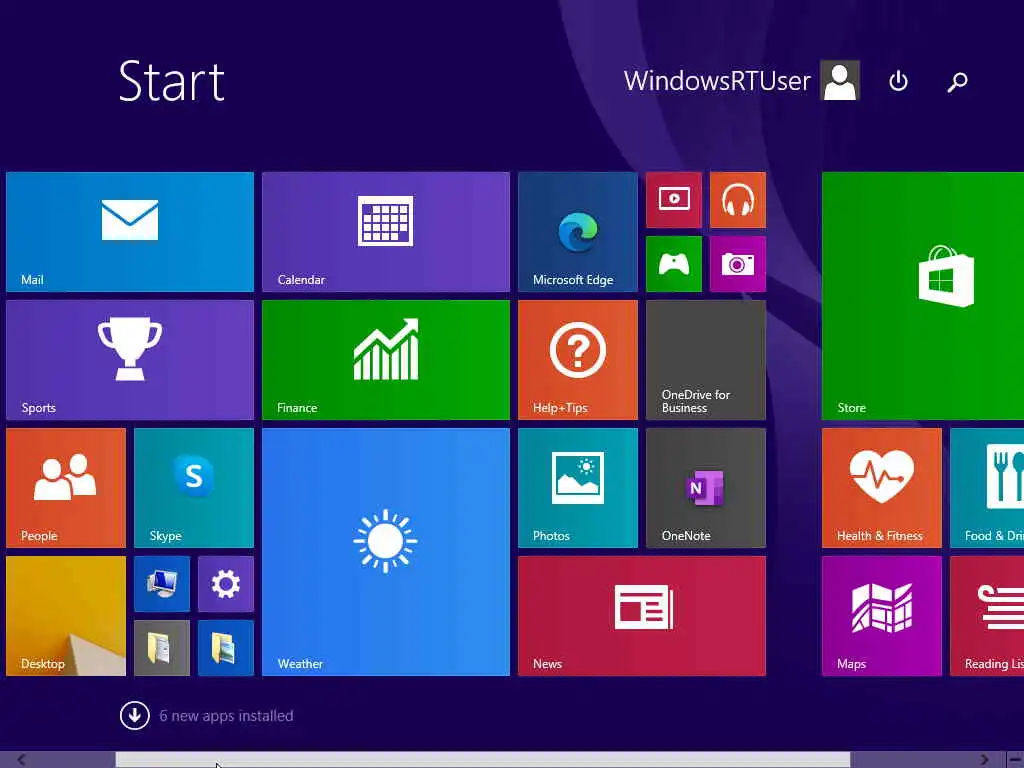Open the Games controller tile
Viewport: 1024px width, 768px height.
click(674, 264)
